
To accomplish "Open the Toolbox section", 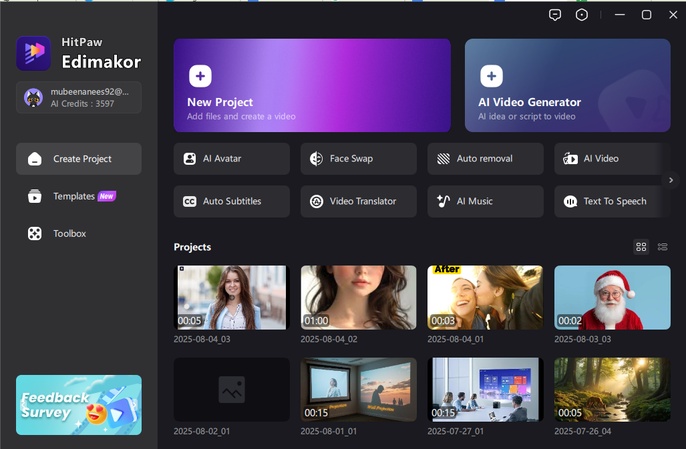I will coord(79,234).
